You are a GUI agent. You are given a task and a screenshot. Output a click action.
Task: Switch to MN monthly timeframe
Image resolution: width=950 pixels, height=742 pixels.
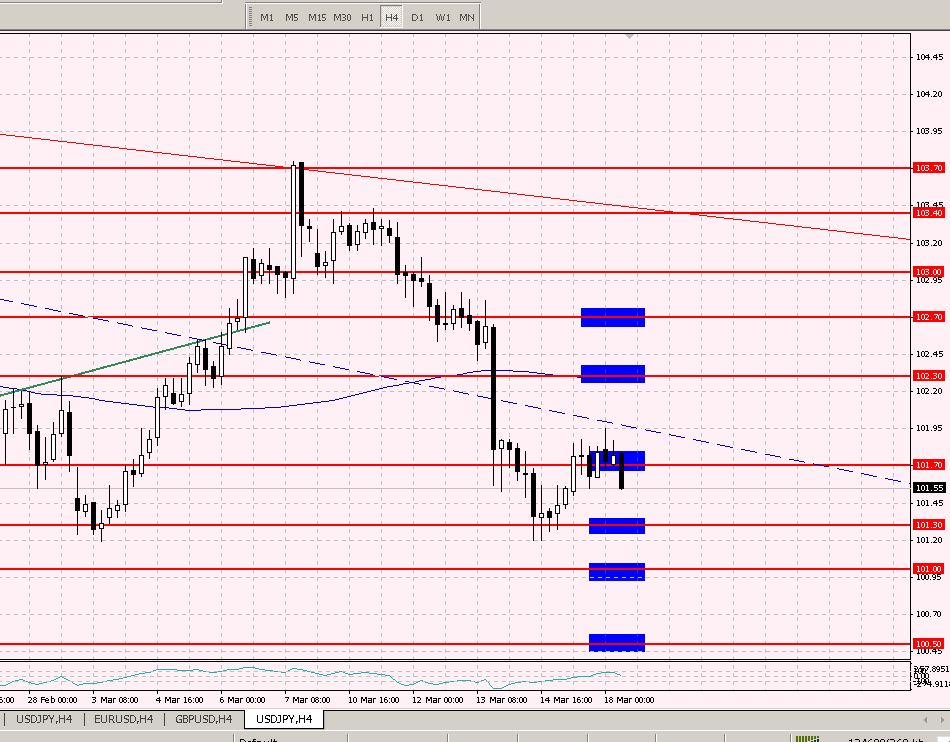point(467,18)
